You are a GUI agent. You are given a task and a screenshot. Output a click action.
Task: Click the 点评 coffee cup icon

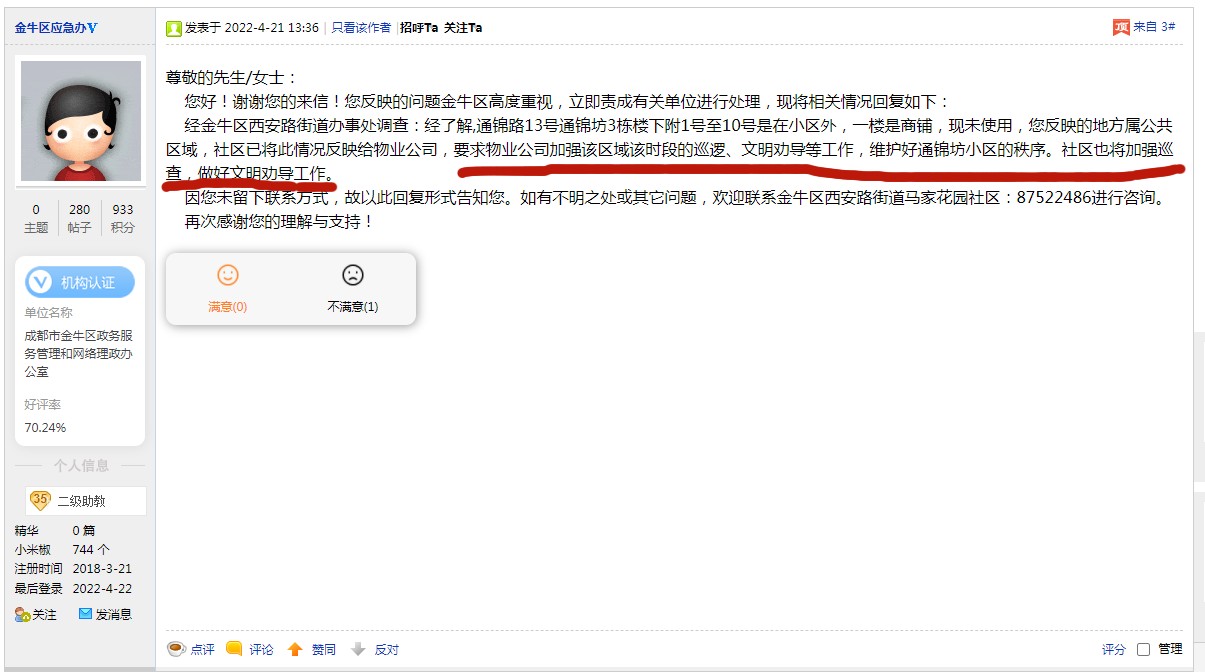click(x=176, y=649)
